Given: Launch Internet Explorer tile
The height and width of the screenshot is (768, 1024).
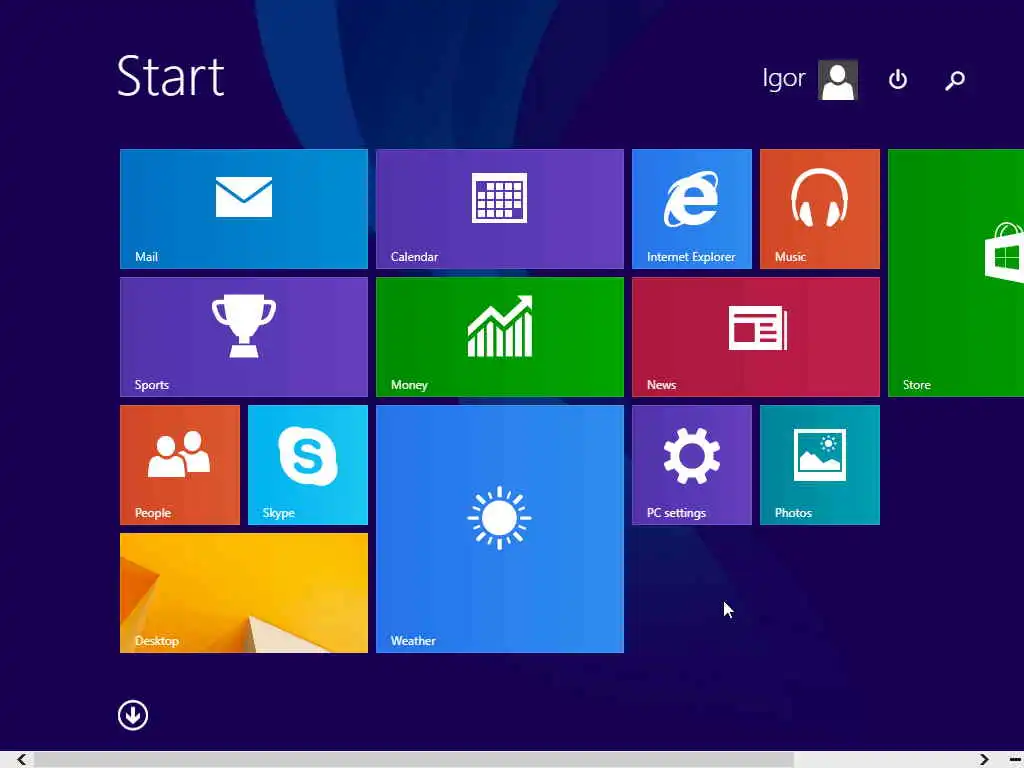Looking at the screenshot, I should (692, 209).
